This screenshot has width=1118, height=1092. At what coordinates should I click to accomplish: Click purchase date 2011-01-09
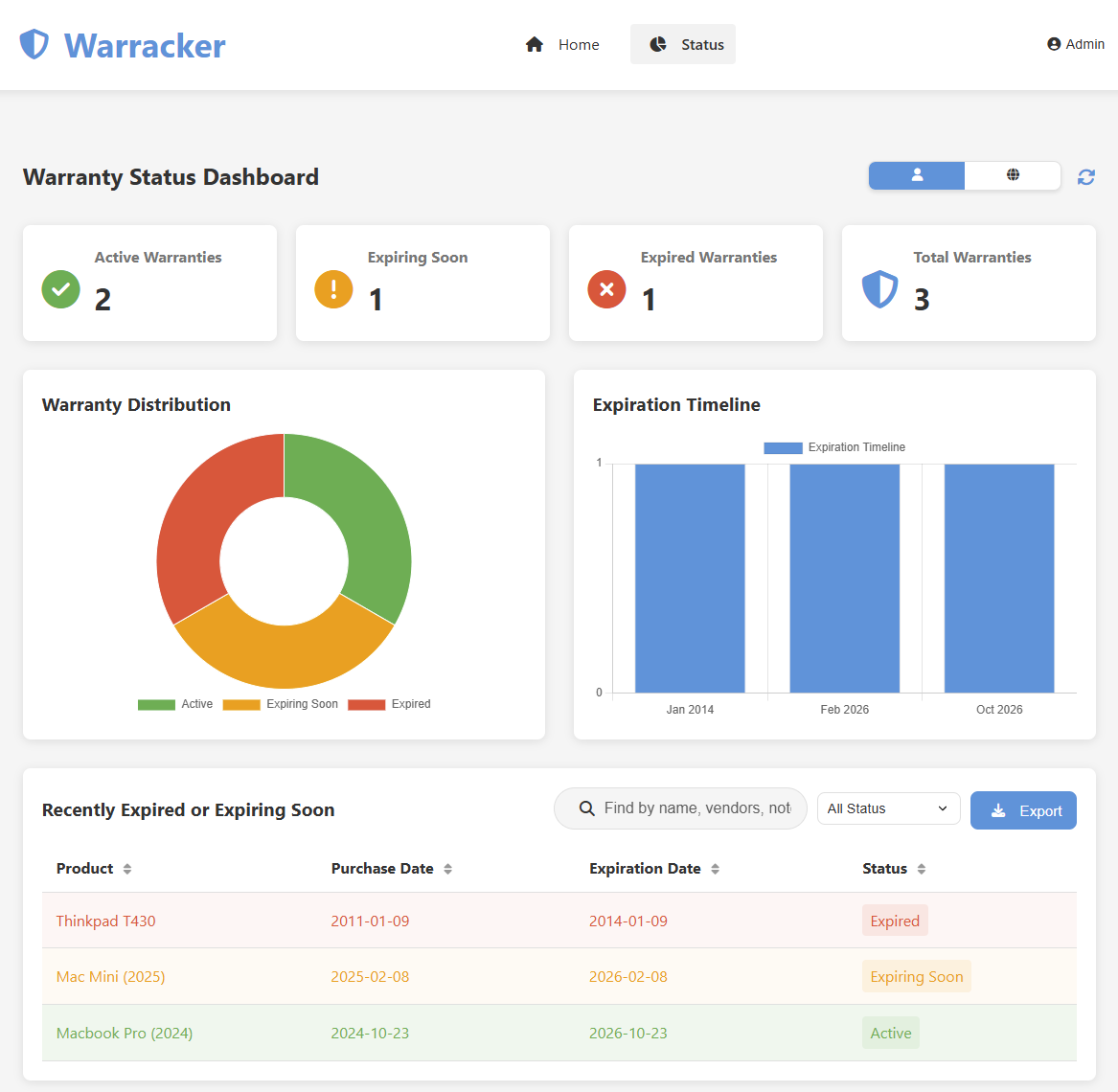[370, 921]
